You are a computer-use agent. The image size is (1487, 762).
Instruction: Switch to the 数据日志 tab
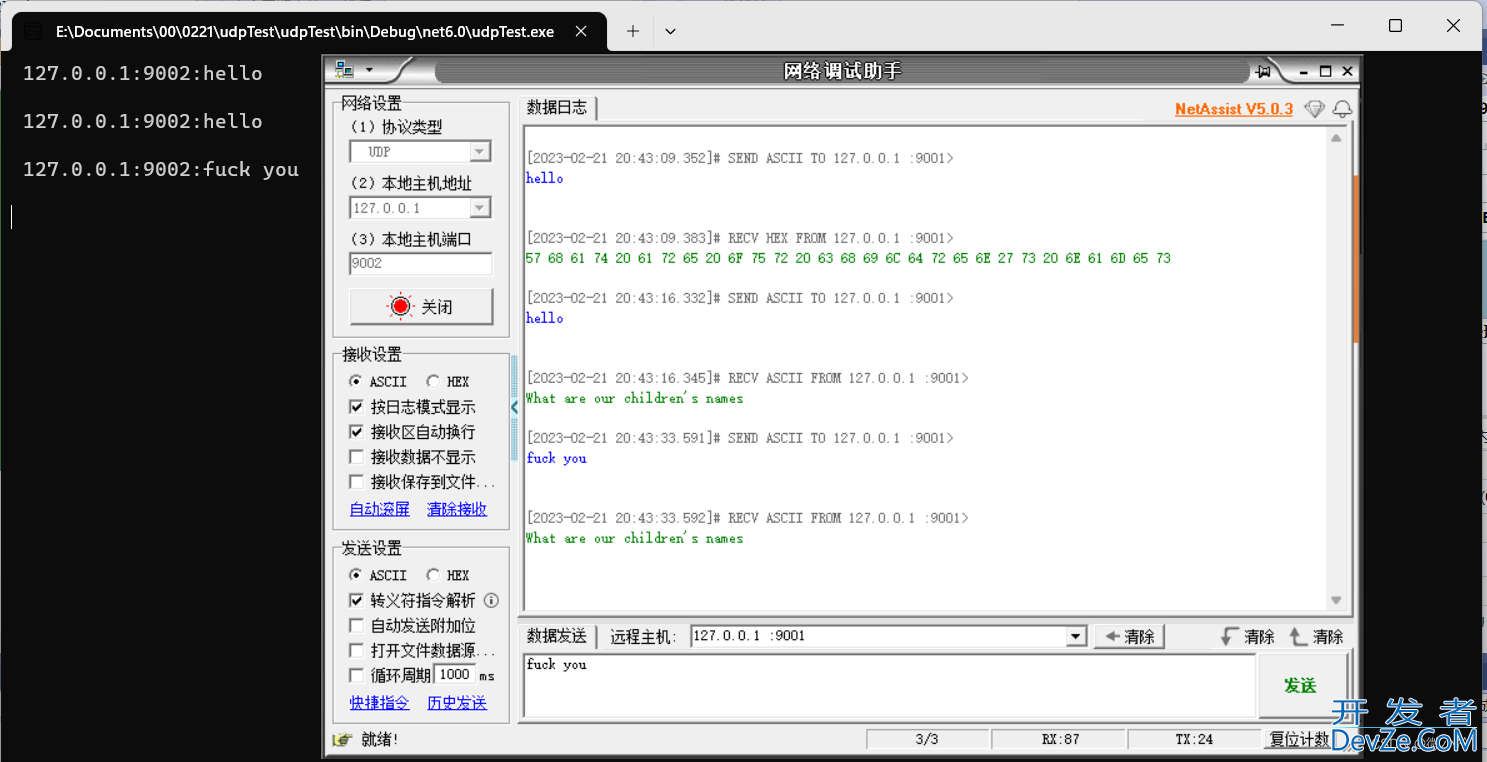point(557,108)
